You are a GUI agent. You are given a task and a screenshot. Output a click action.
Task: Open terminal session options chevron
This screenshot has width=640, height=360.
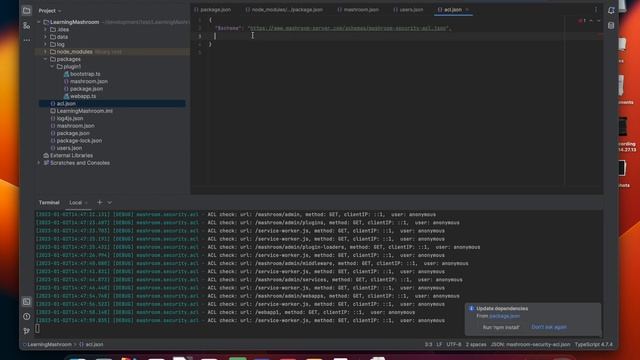pyautogui.click(x=109, y=202)
